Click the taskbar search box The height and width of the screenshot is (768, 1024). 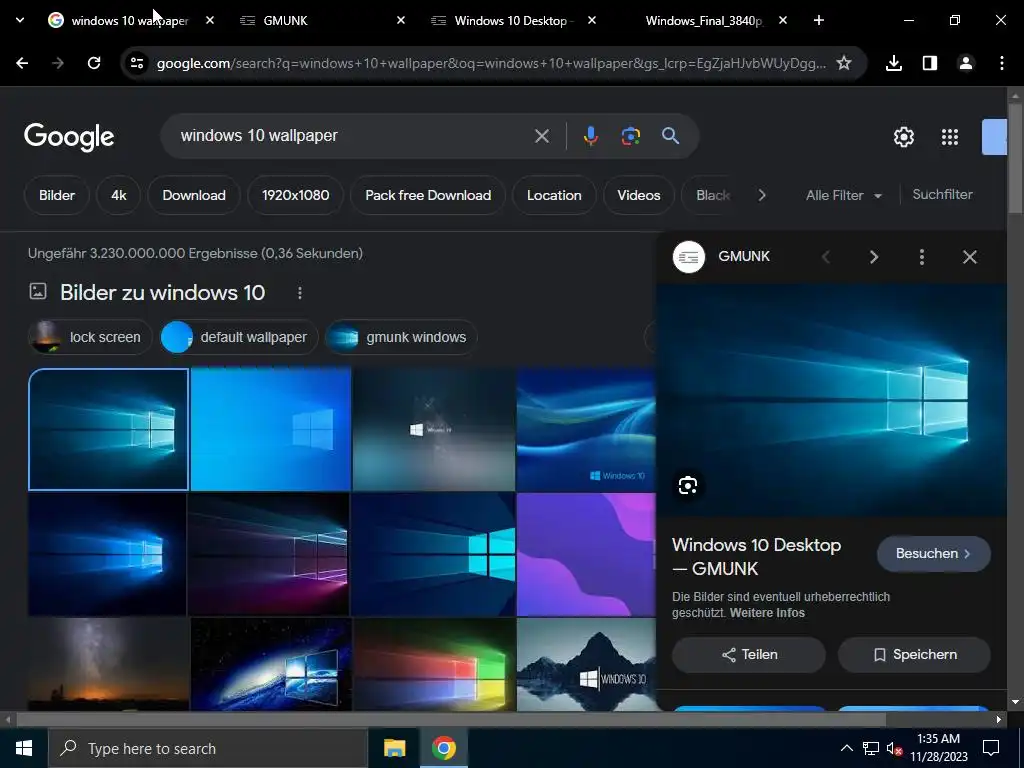click(208, 748)
